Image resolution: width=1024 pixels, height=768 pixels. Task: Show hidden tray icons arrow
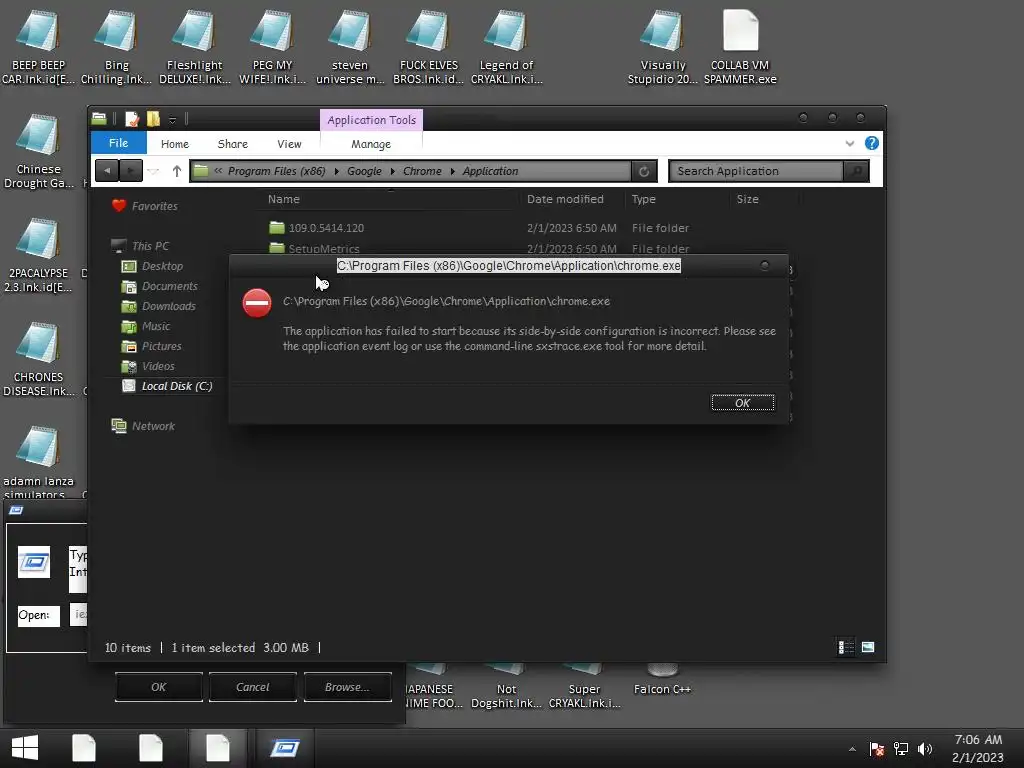[852, 749]
